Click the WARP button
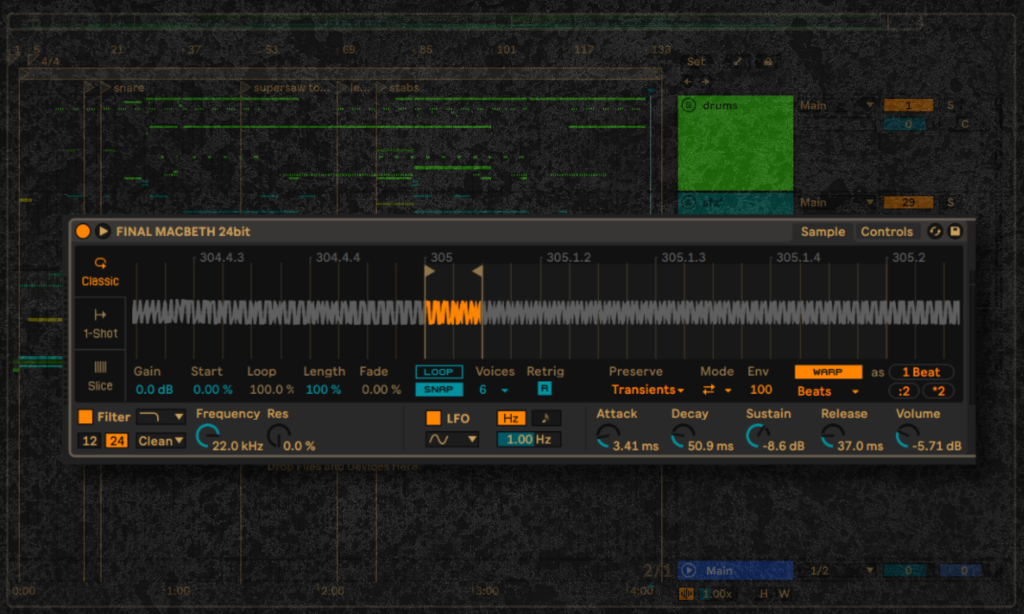This screenshot has width=1024, height=614. pyautogui.click(x=827, y=372)
